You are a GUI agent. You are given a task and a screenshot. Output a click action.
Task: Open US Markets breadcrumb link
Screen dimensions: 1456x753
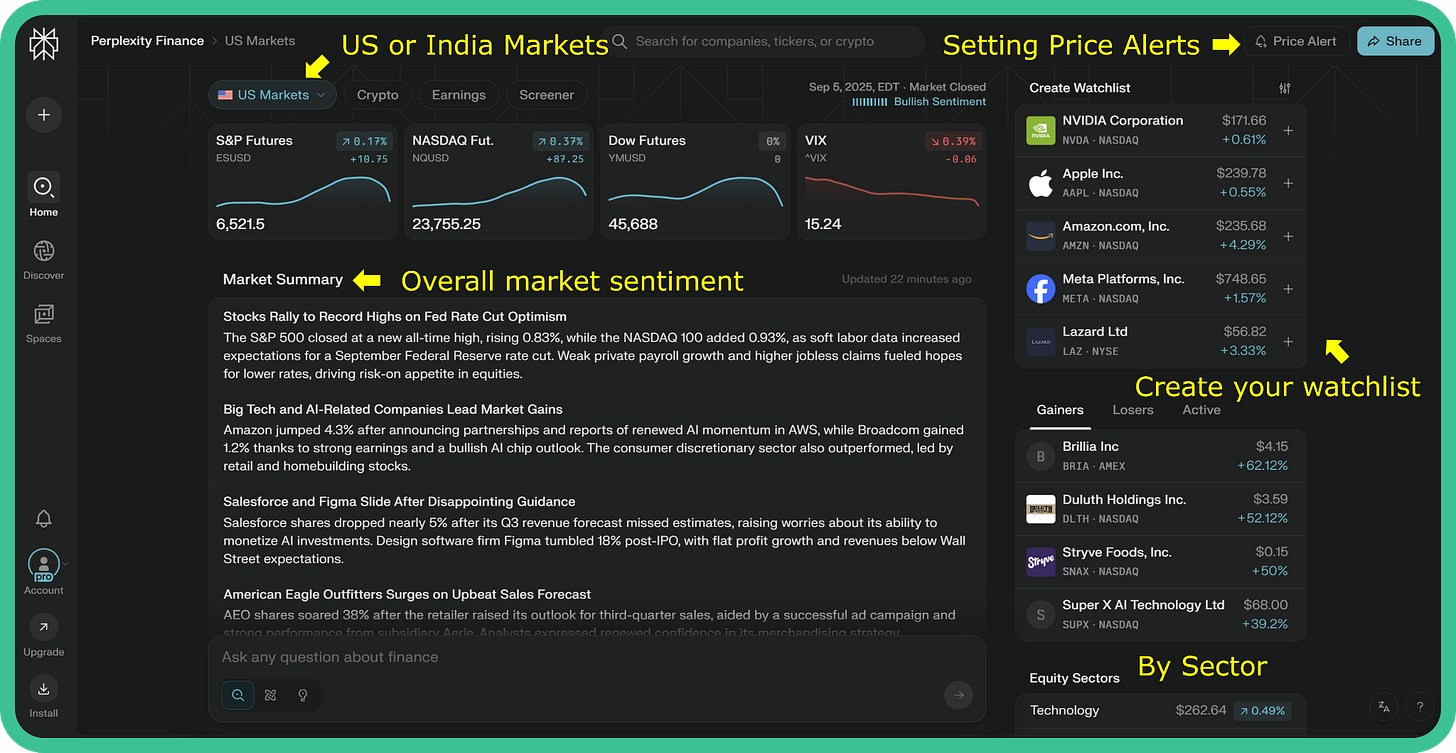[x=260, y=41]
